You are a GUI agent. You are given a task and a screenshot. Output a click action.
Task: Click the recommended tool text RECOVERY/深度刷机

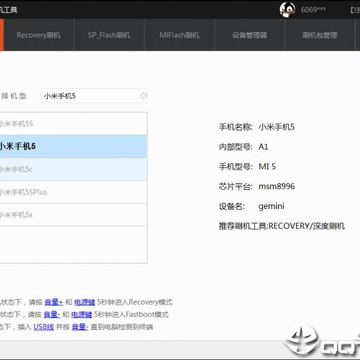click(307, 226)
